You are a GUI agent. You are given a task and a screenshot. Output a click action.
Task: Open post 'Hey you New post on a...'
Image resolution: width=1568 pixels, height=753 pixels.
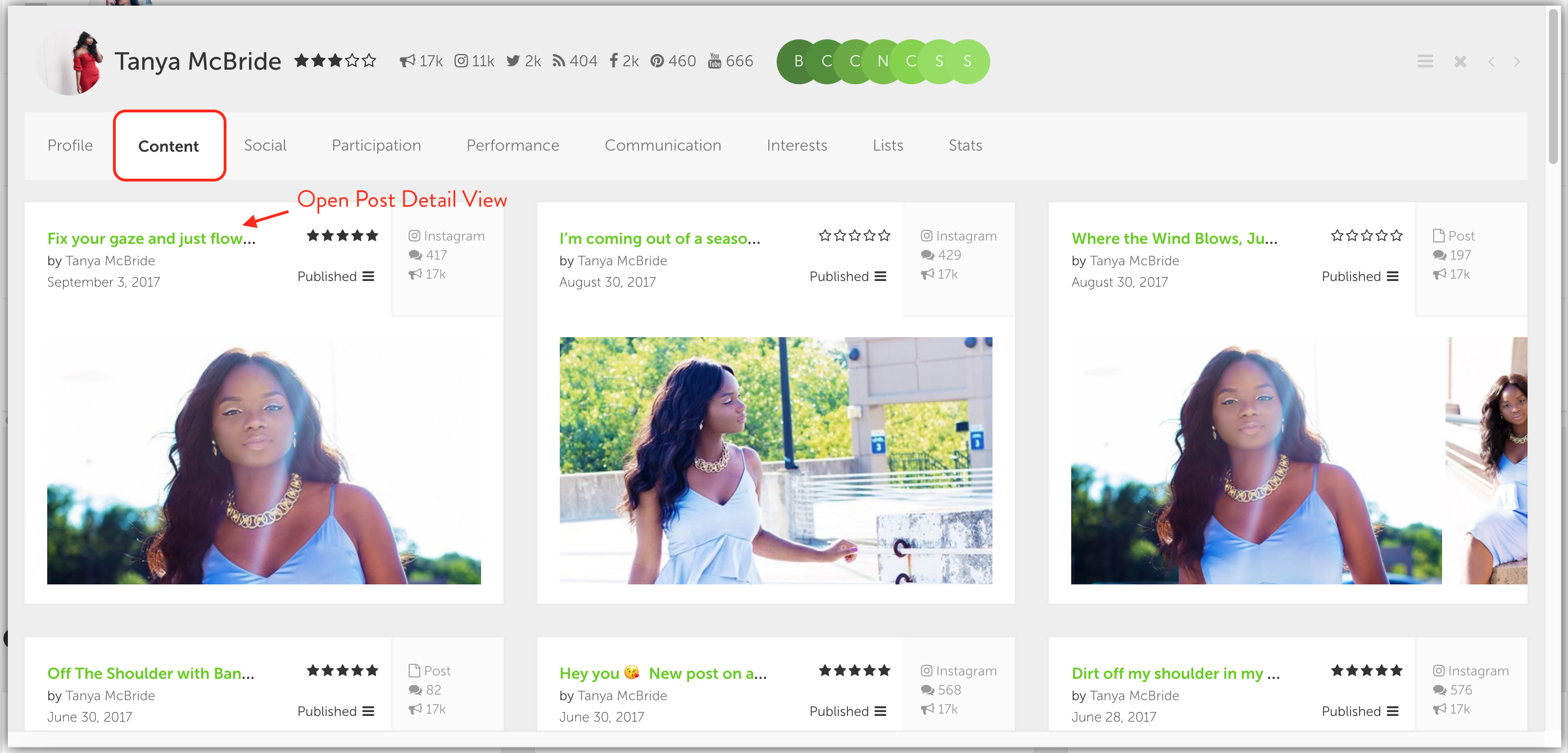(x=663, y=673)
